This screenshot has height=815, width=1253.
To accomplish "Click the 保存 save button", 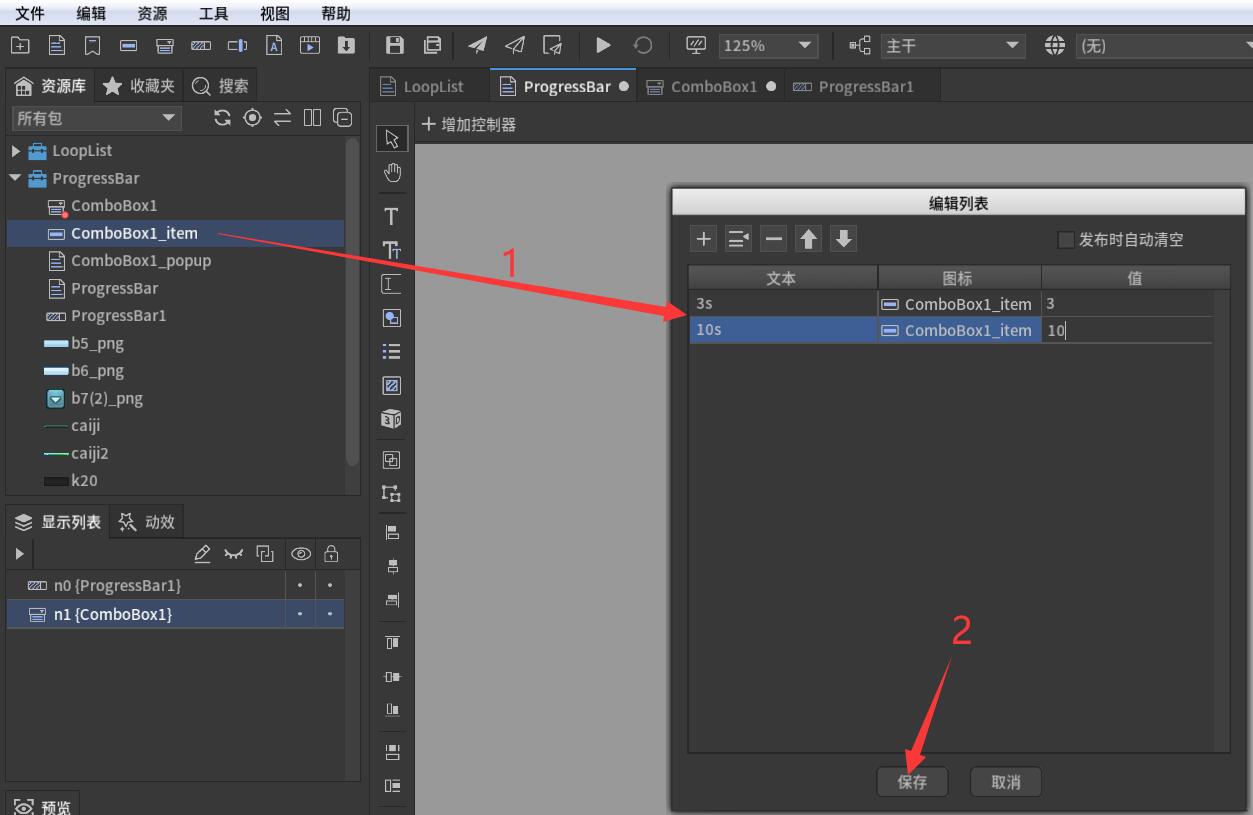I will point(912,782).
